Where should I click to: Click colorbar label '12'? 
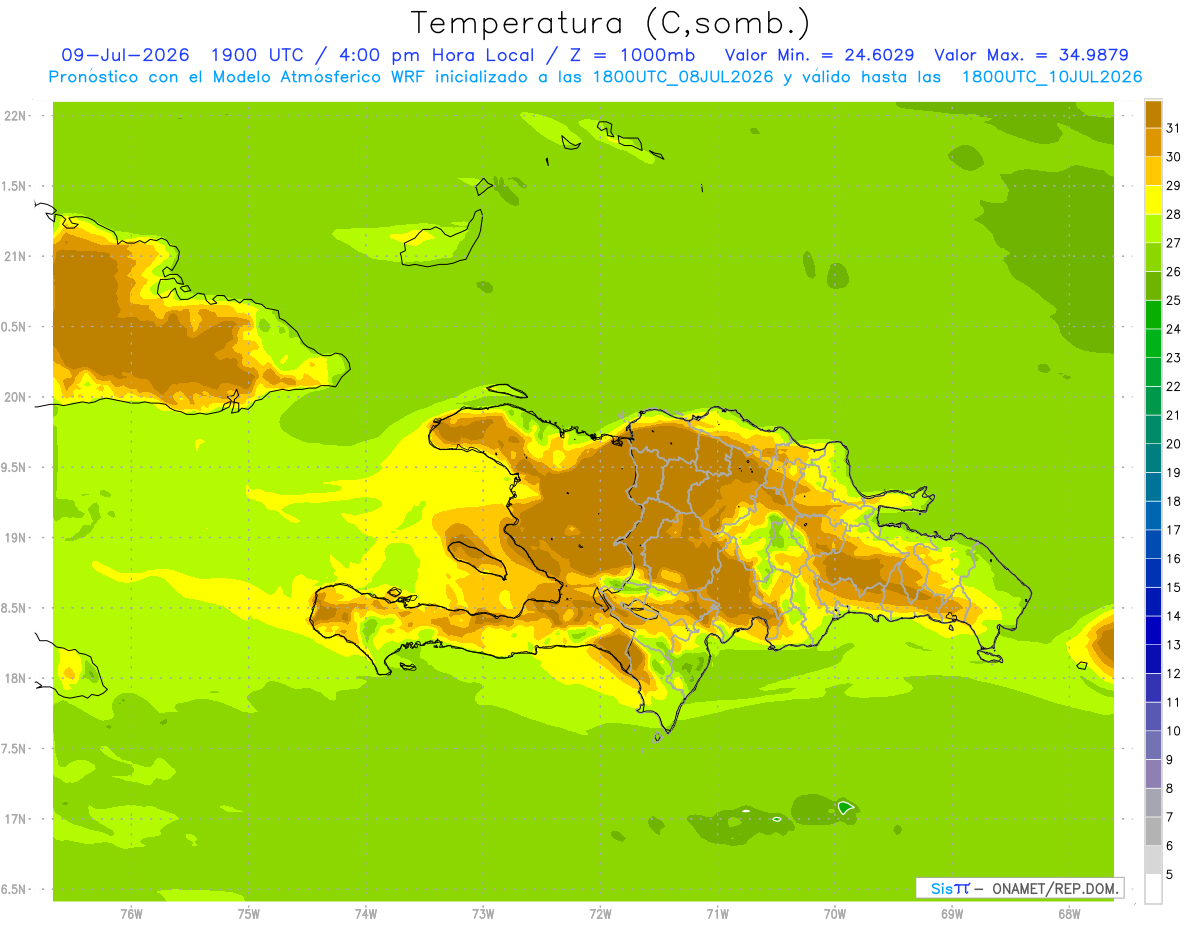pyautogui.click(x=1174, y=674)
